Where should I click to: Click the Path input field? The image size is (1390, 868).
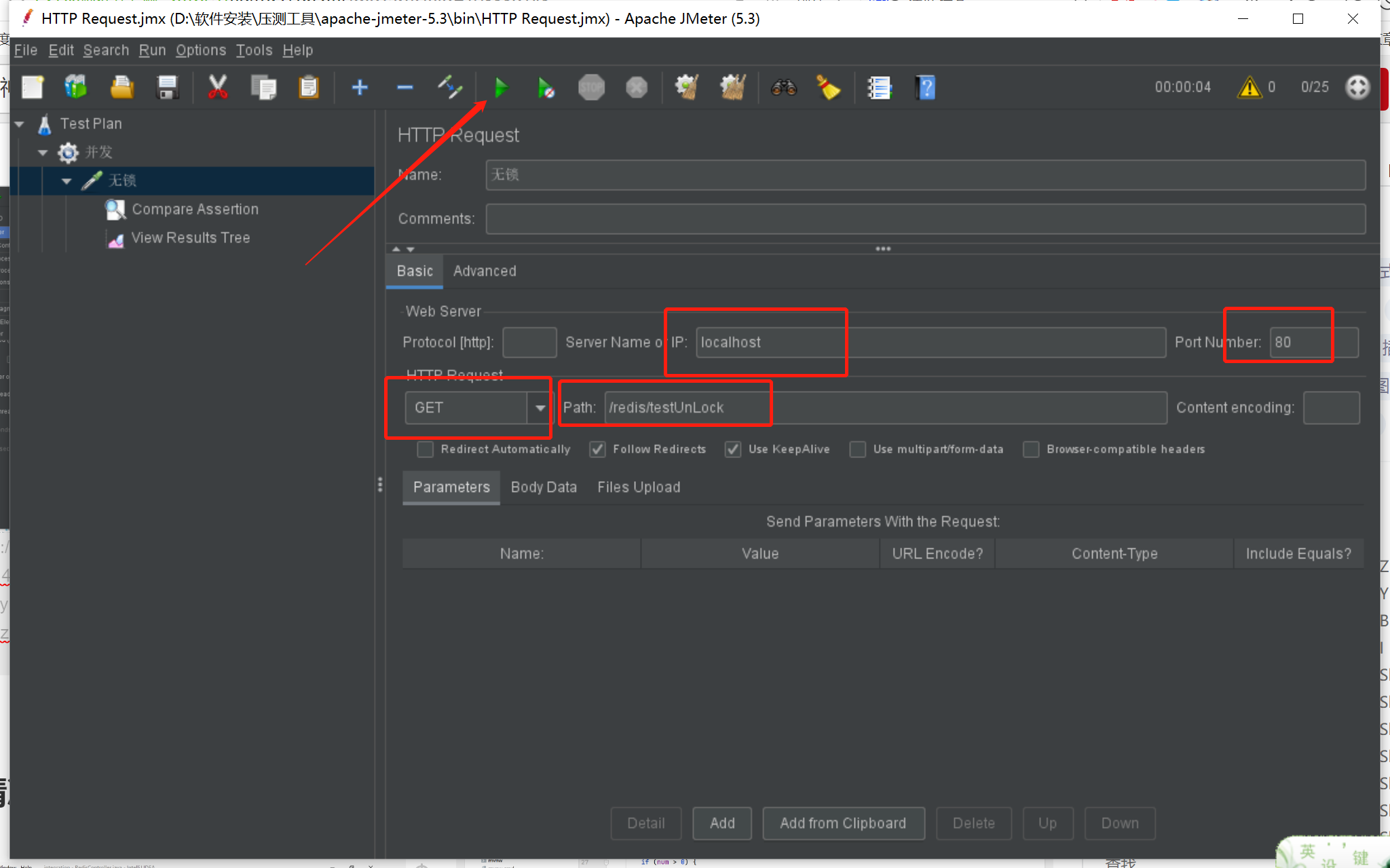pyautogui.click(x=882, y=408)
